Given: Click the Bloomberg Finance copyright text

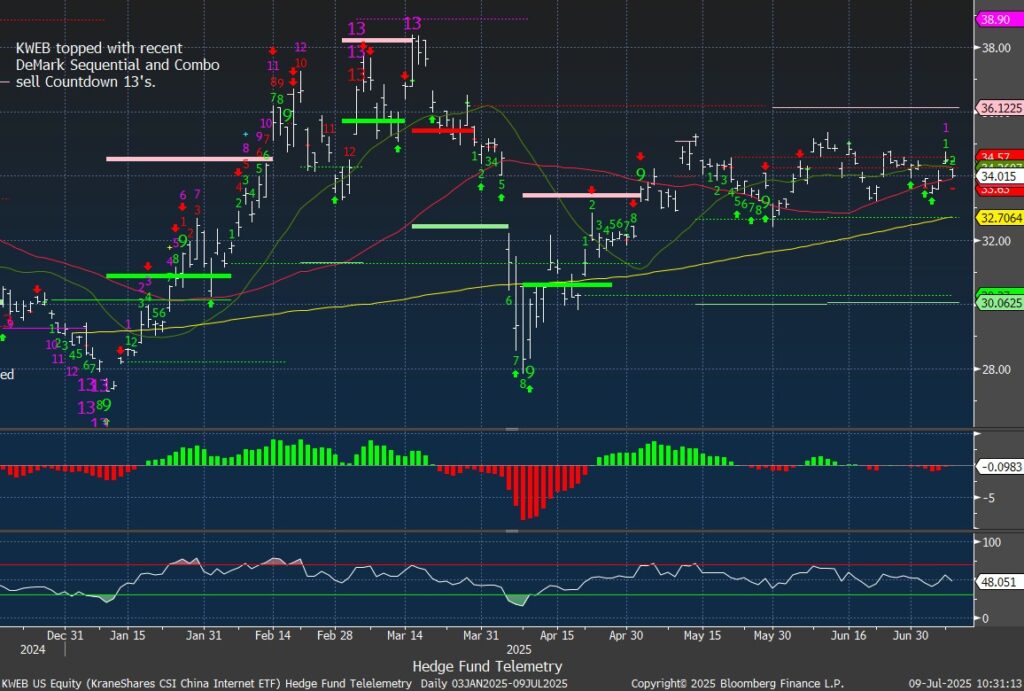Looking at the screenshot, I should pyautogui.click(x=737, y=683).
